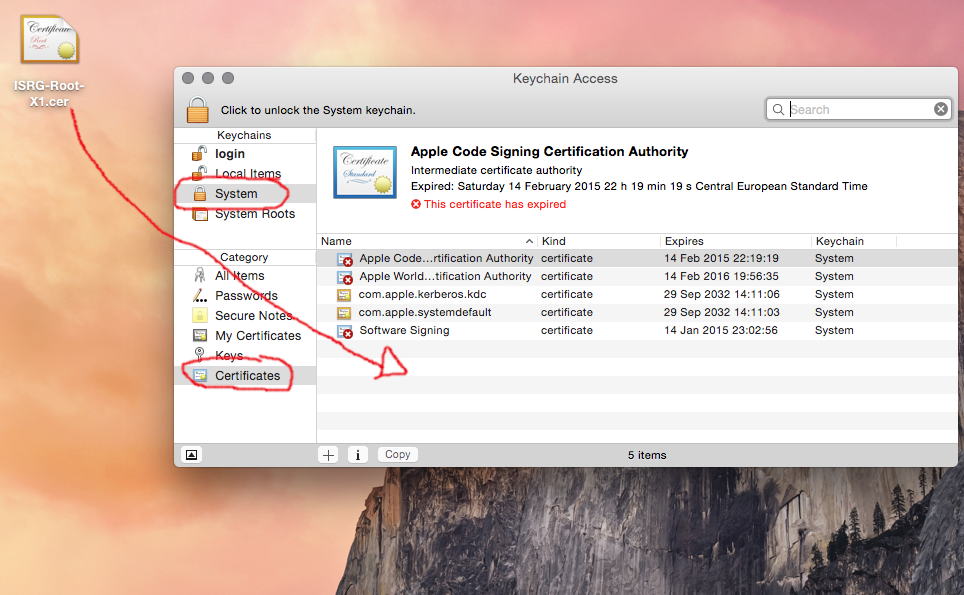
Task: Click the My Certificates icon
Action: click(x=200, y=336)
